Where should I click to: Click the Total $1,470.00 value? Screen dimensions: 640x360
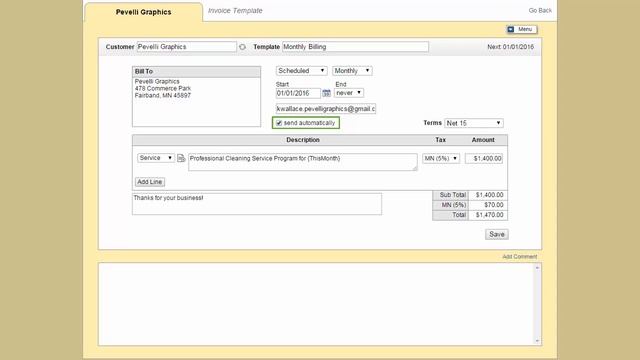tap(489, 215)
